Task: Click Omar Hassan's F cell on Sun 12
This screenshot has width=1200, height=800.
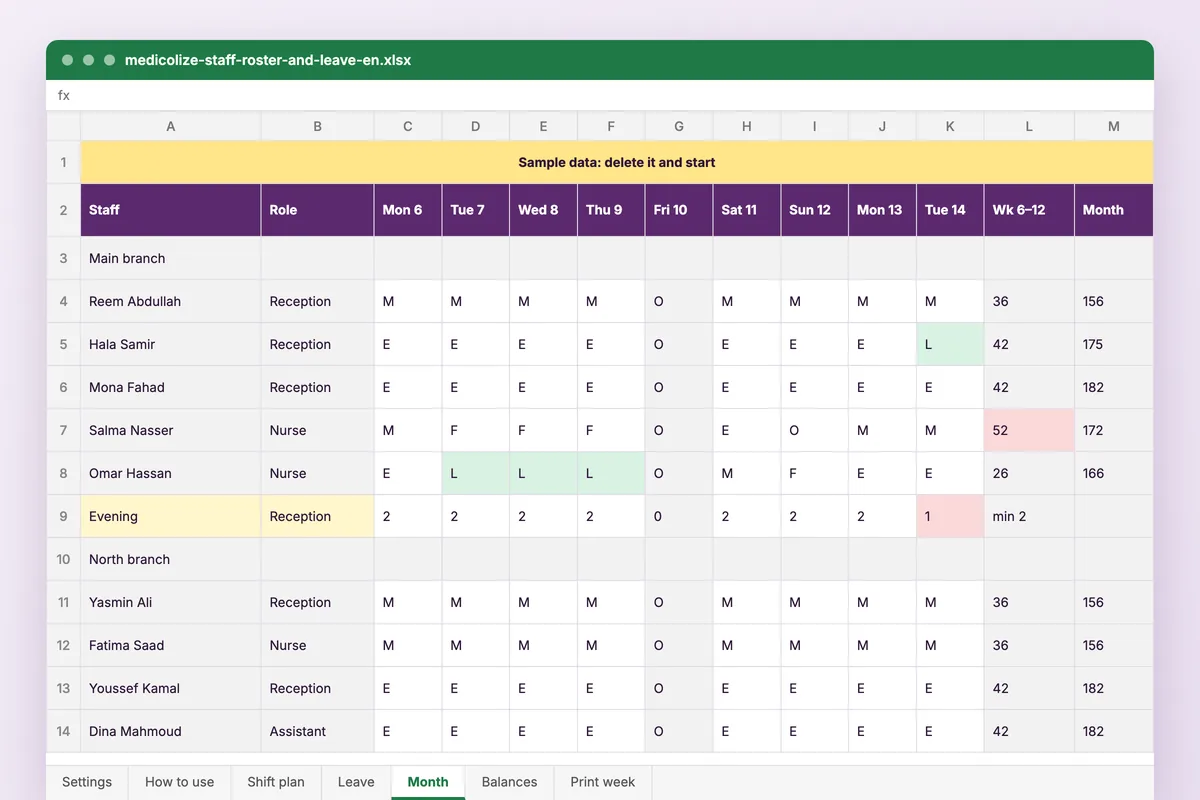Action: pos(815,473)
